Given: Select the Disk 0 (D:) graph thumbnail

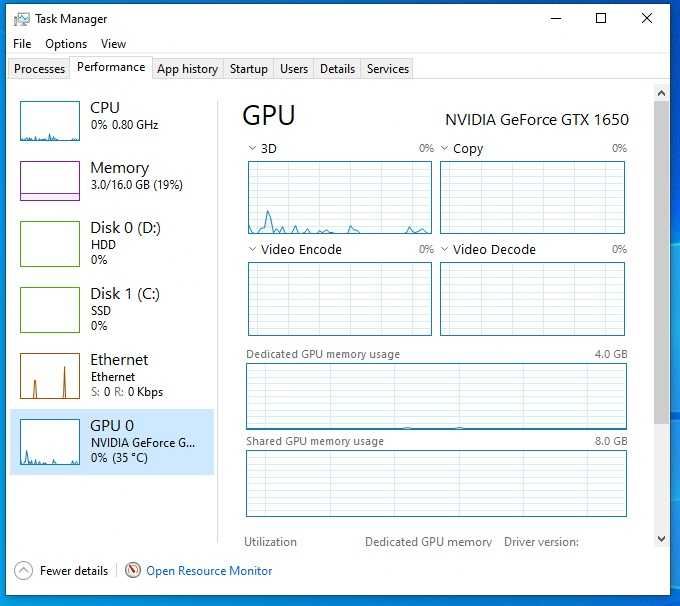Looking at the screenshot, I should click(x=50, y=243).
